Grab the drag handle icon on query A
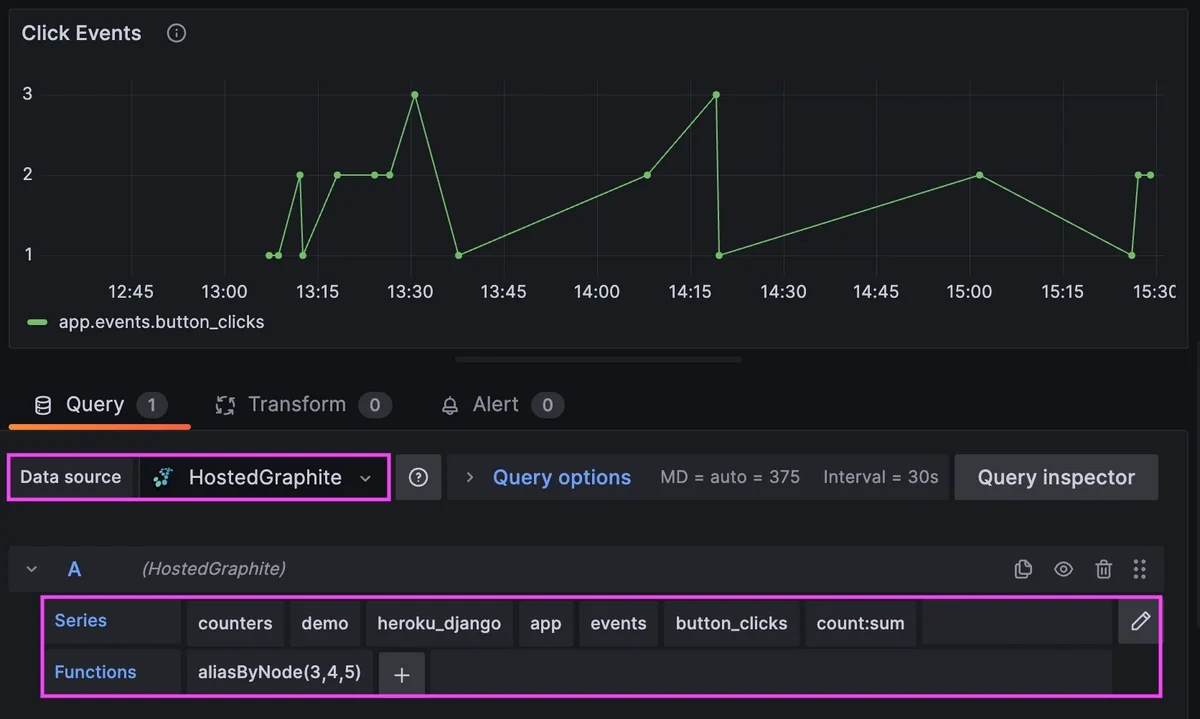 [1140, 568]
